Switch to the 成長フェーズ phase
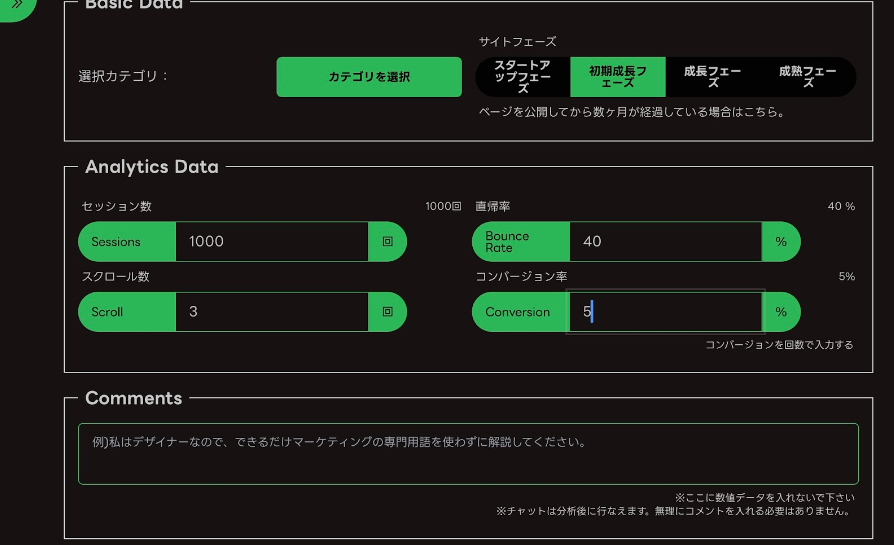 click(x=713, y=77)
